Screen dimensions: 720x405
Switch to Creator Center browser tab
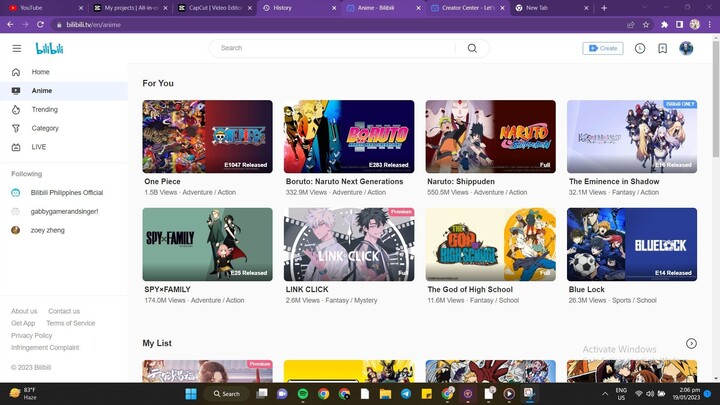[x=468, y=8]
